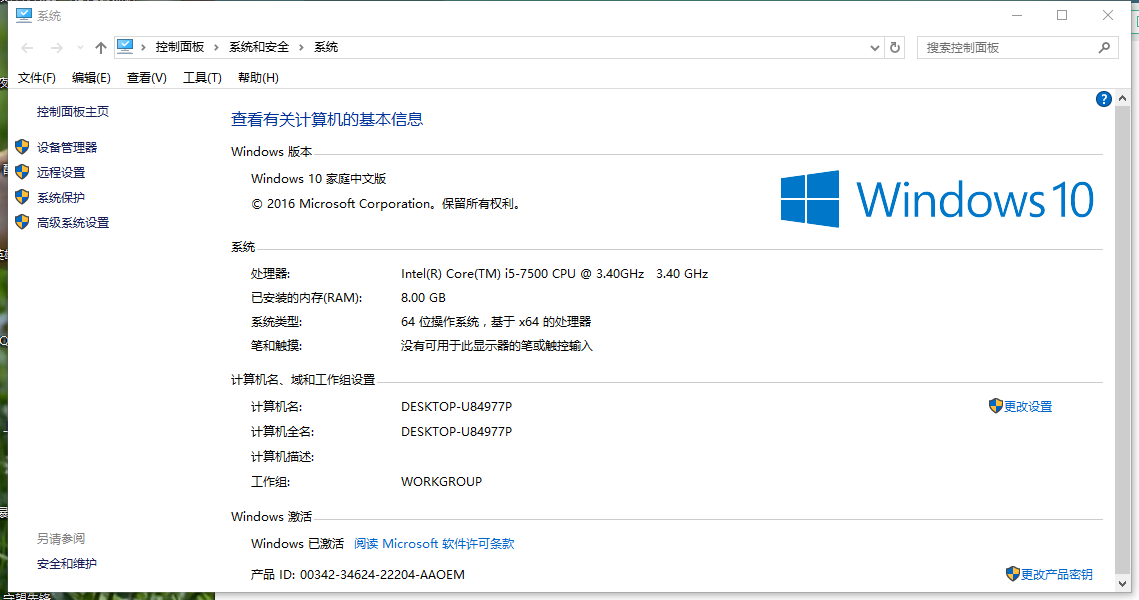Viewport: 1139px width, 600px height.
Task: Click 控制面板 in the breadcrumb
Action: 179,47
